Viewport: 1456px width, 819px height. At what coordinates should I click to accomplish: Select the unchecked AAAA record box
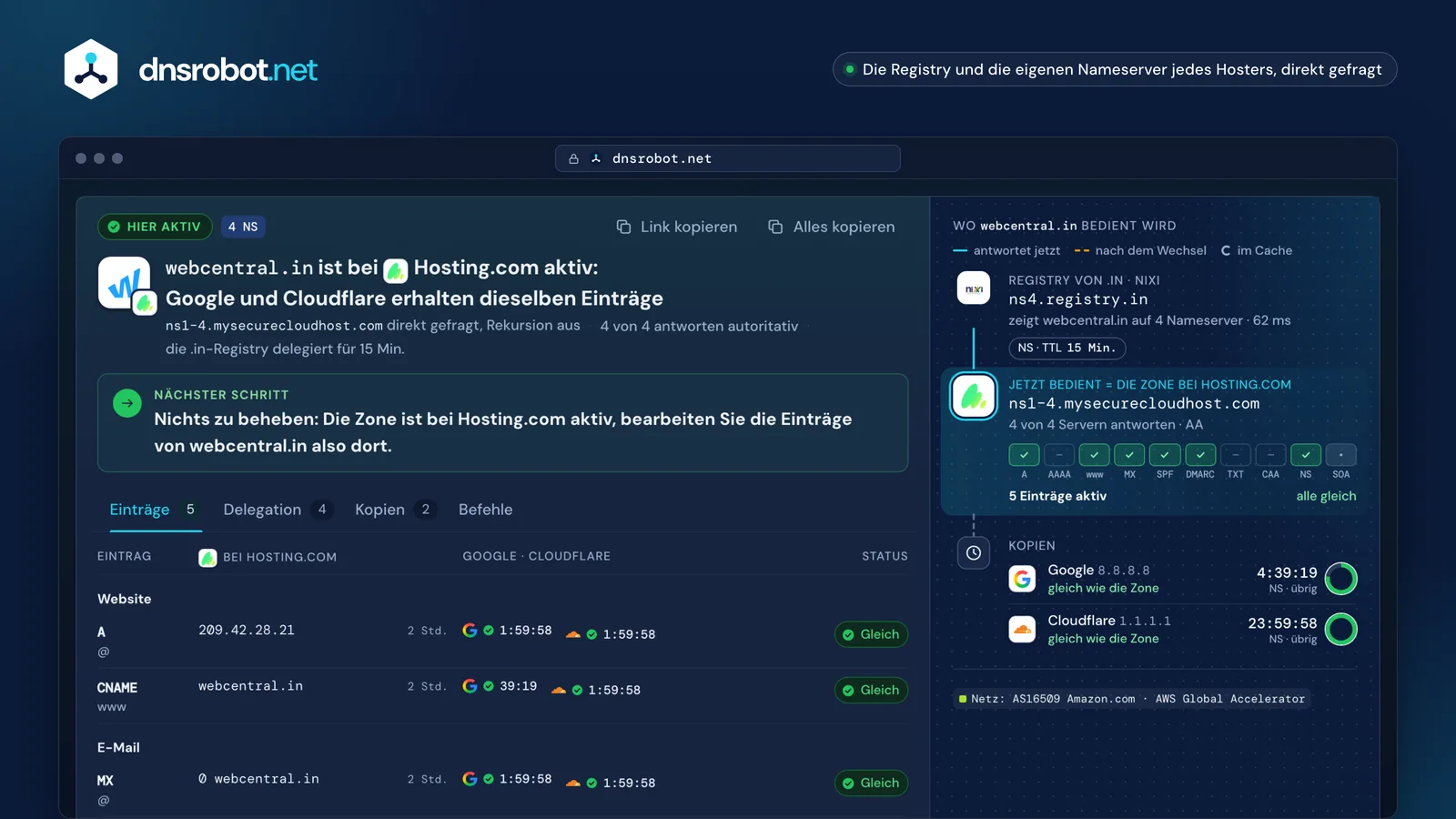(1059, 454)
